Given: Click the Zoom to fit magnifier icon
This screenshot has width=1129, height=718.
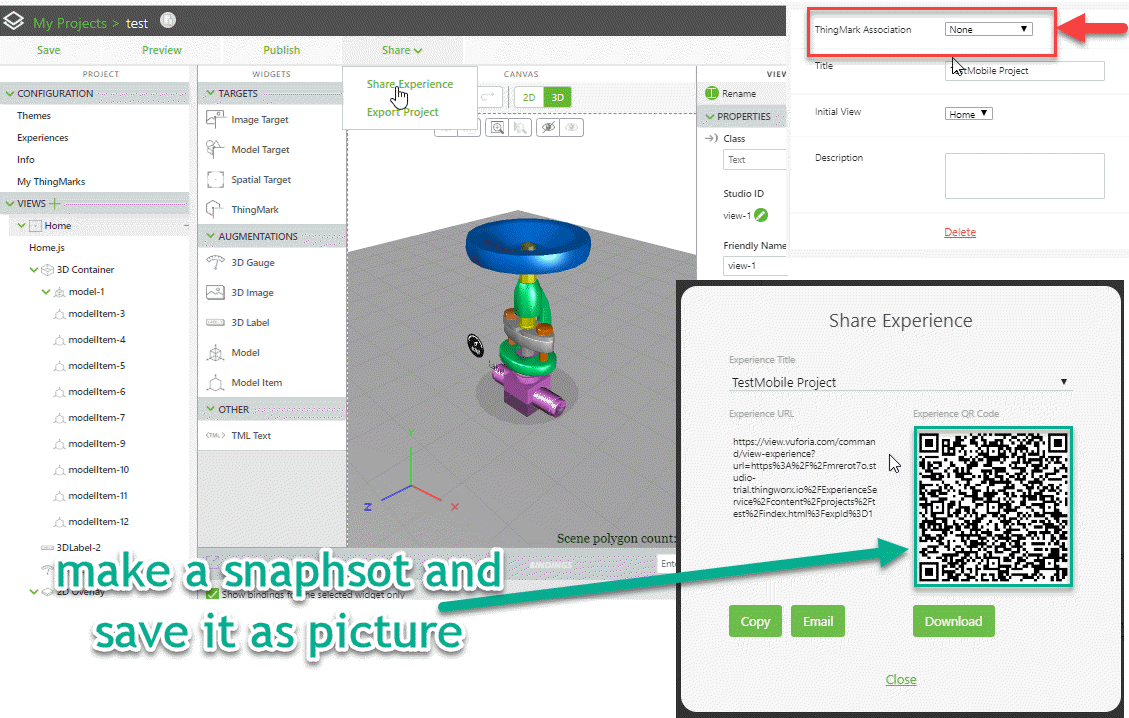Looking at the screenshot, I should 497,127.
